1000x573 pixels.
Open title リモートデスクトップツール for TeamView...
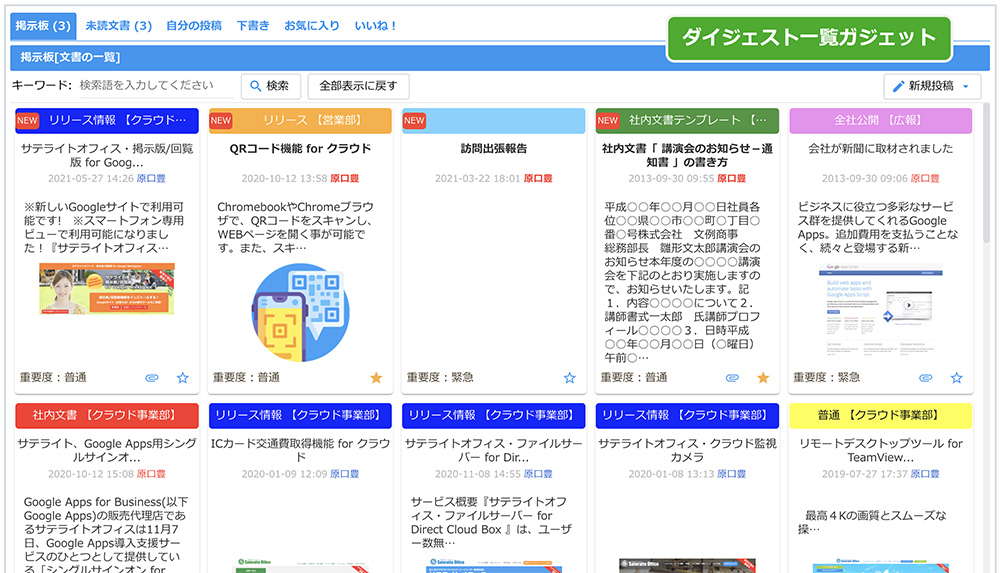click(881, 450)
